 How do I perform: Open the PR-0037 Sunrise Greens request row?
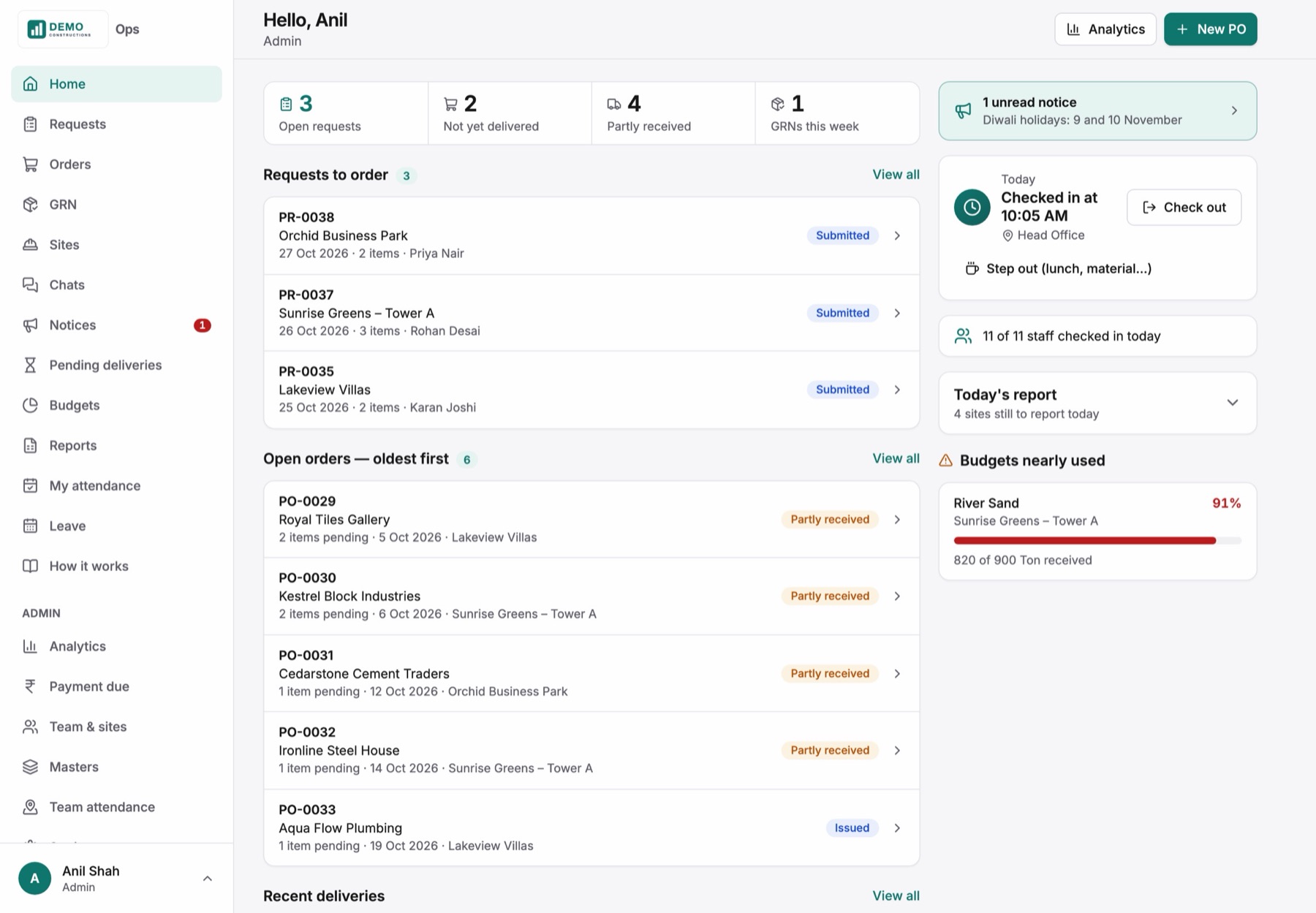point(591,313)
